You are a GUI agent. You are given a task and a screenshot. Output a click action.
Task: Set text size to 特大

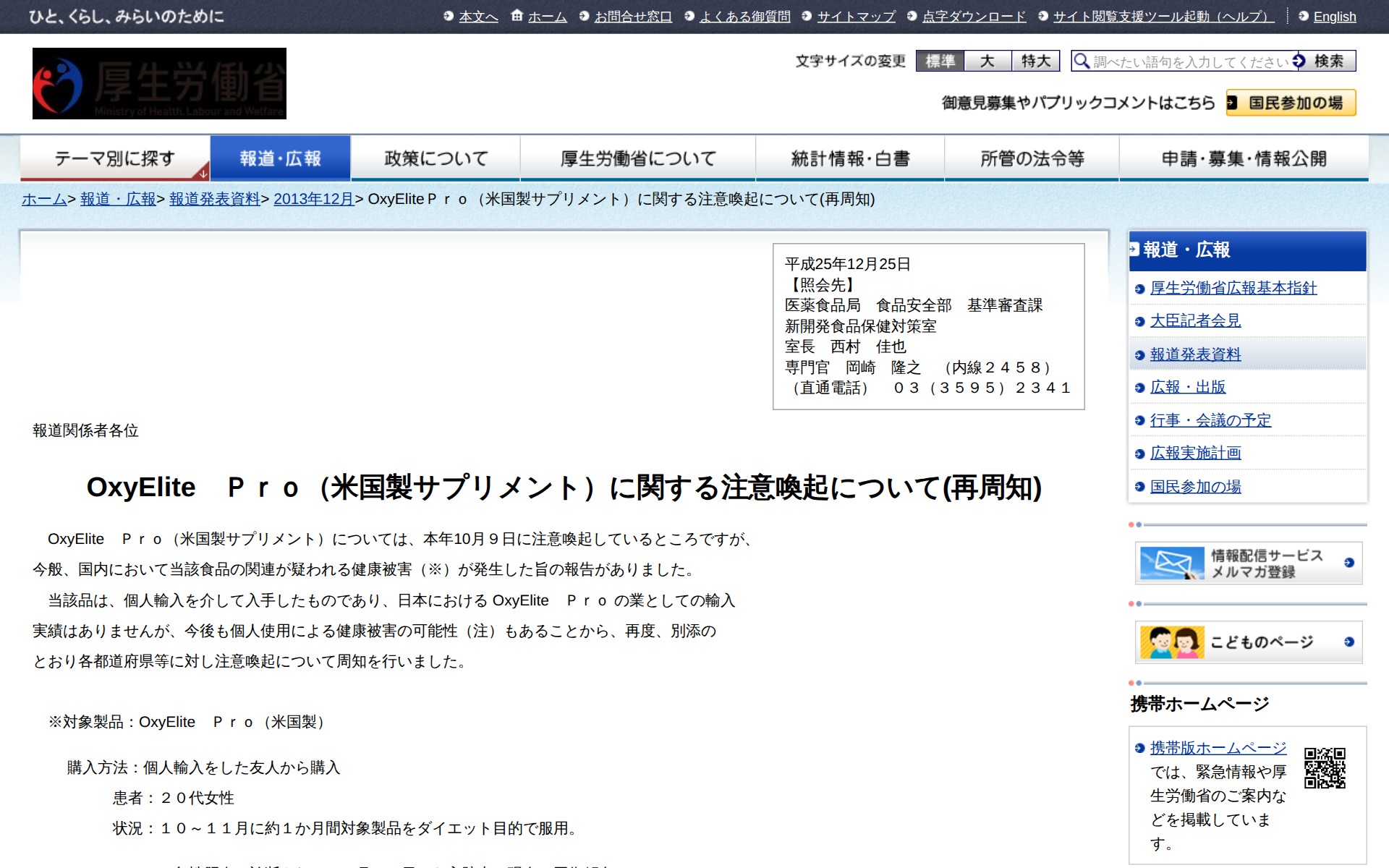click(1035, 61)
